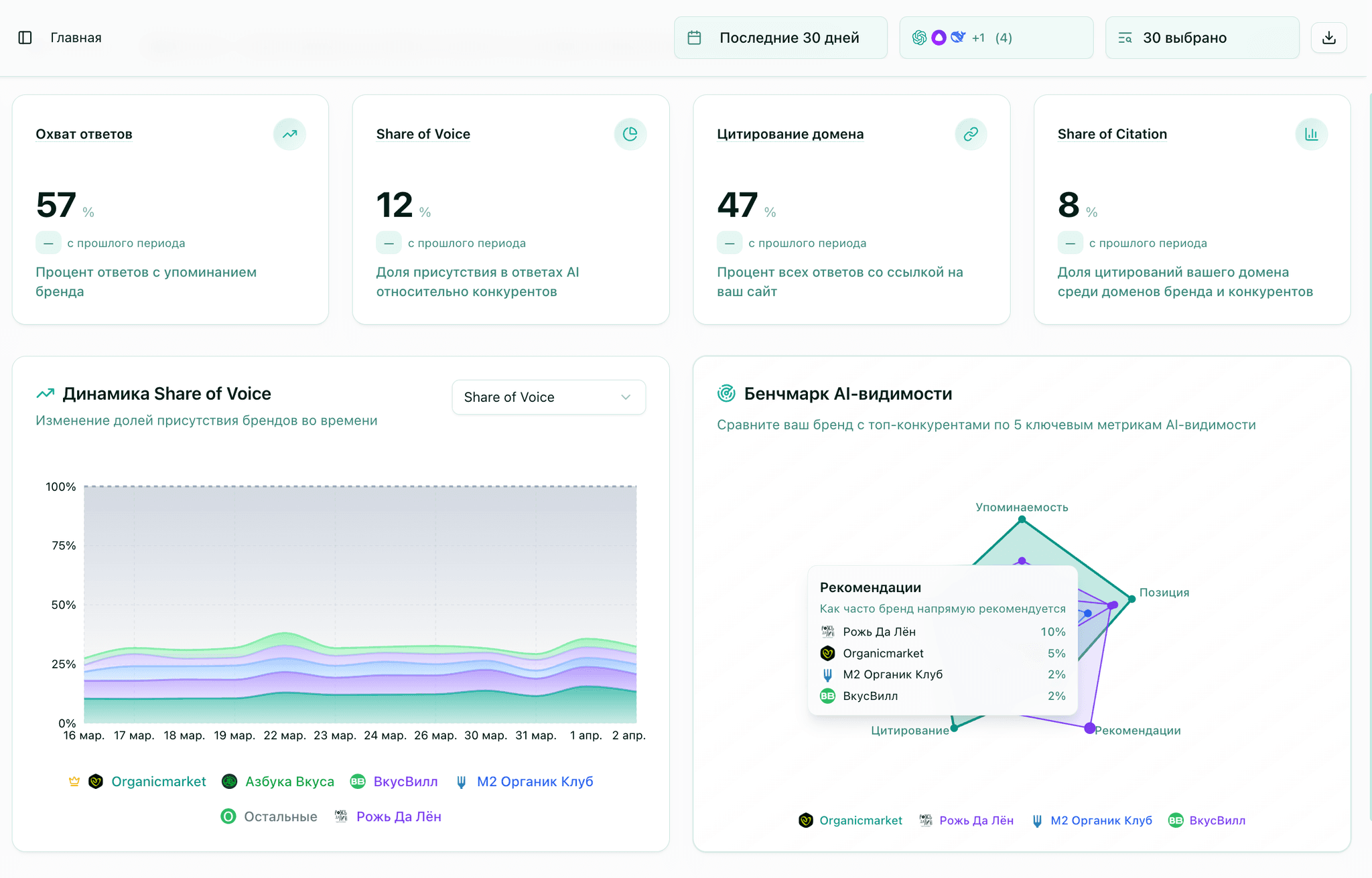
Task: Toggle ВкусВилл in the benchmark radar legend
Action: point(1217,820)
